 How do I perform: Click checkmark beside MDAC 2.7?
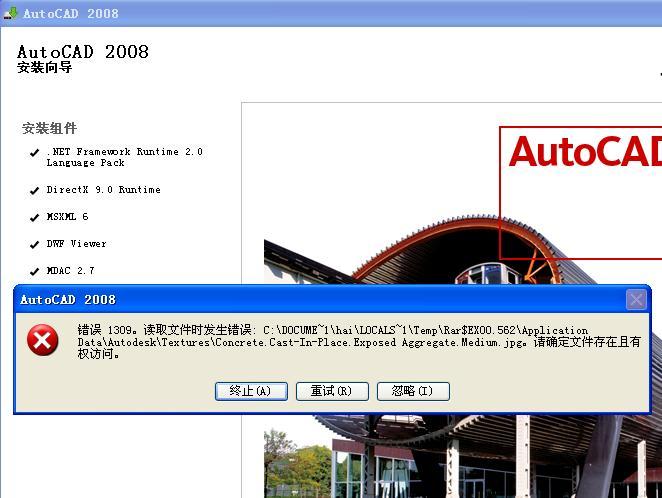(x=34, y=272)
